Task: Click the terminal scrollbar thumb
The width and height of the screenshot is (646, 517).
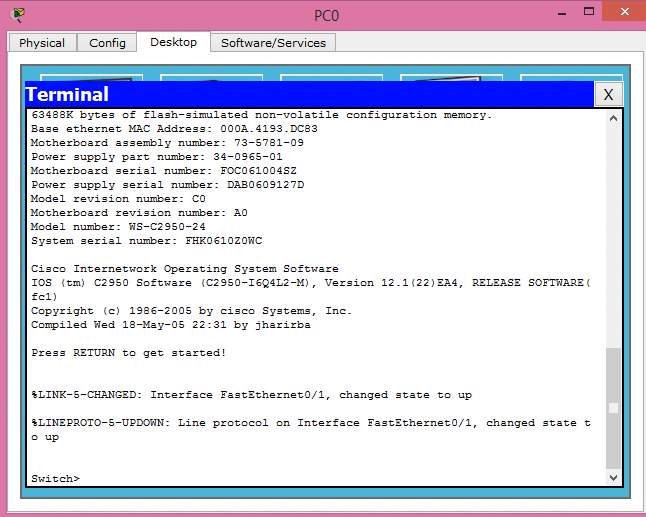Action: click(613, 409)
